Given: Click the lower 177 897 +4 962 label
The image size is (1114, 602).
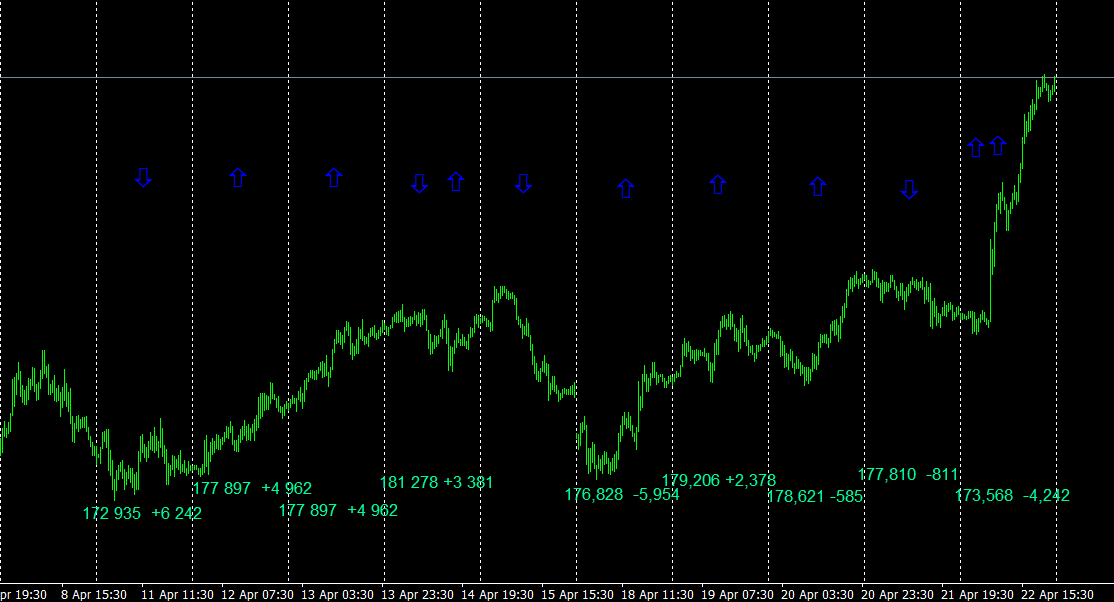Looking at the screenshot, I should pyautogui.click(x=338, y=510).
